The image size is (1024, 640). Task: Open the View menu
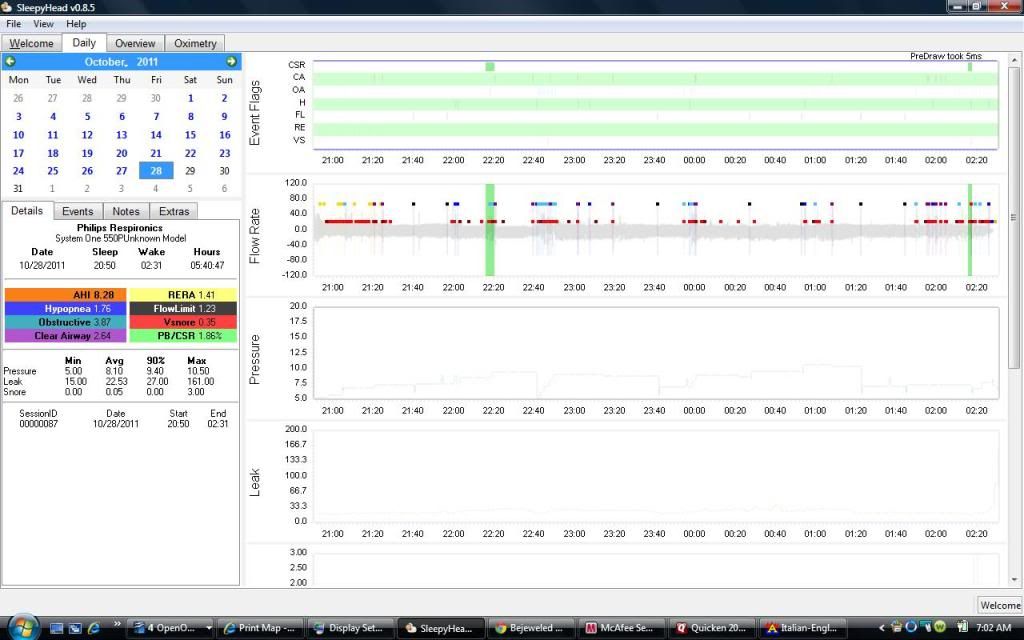pos(44,23)
